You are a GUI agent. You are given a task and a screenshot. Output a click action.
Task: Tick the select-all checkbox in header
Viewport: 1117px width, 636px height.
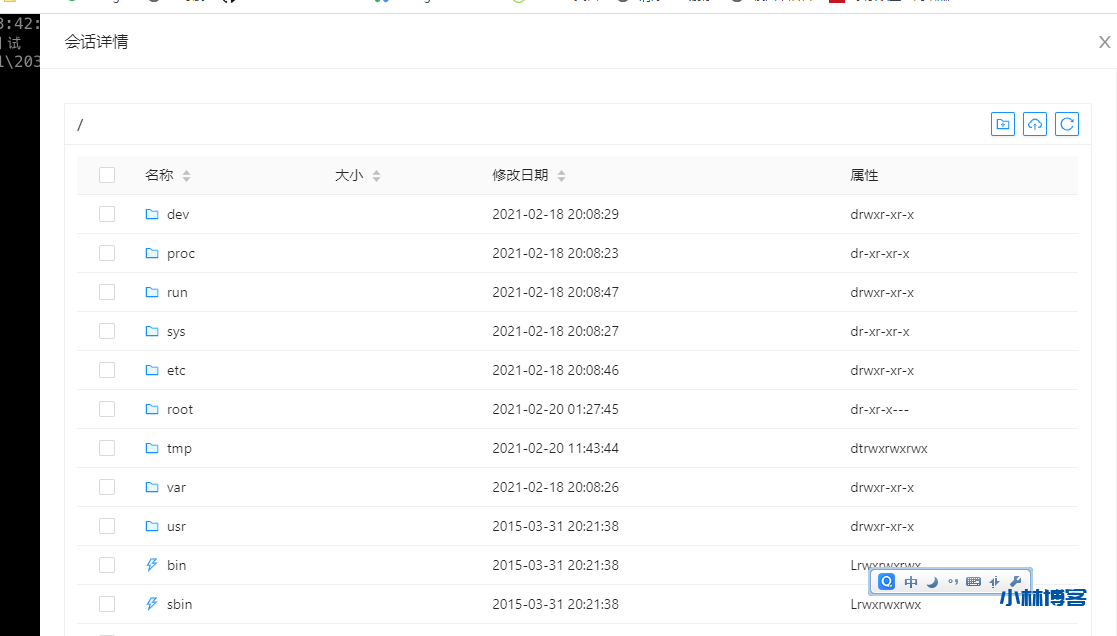(107, 175)
